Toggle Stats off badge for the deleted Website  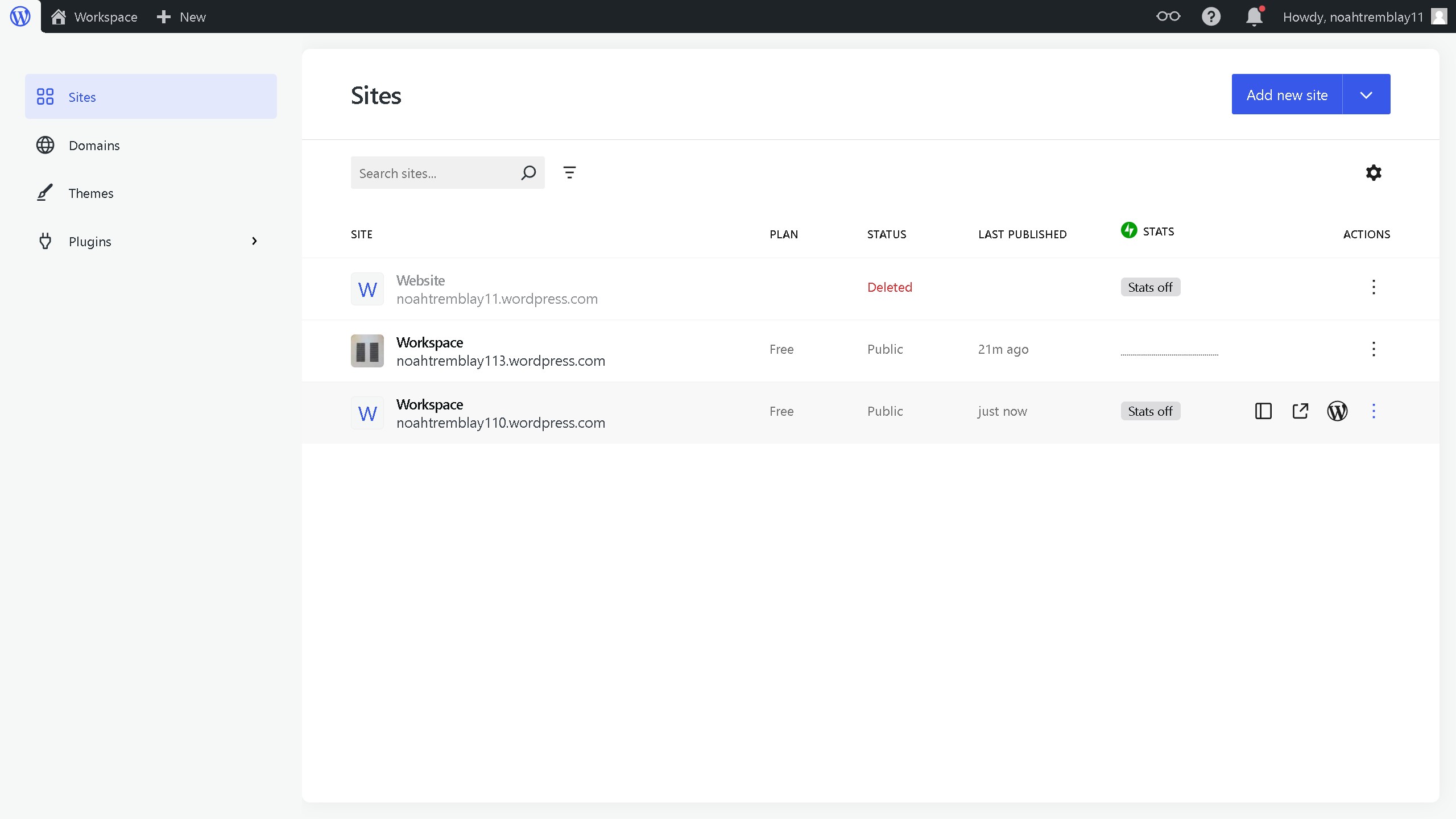[1150, 287]
